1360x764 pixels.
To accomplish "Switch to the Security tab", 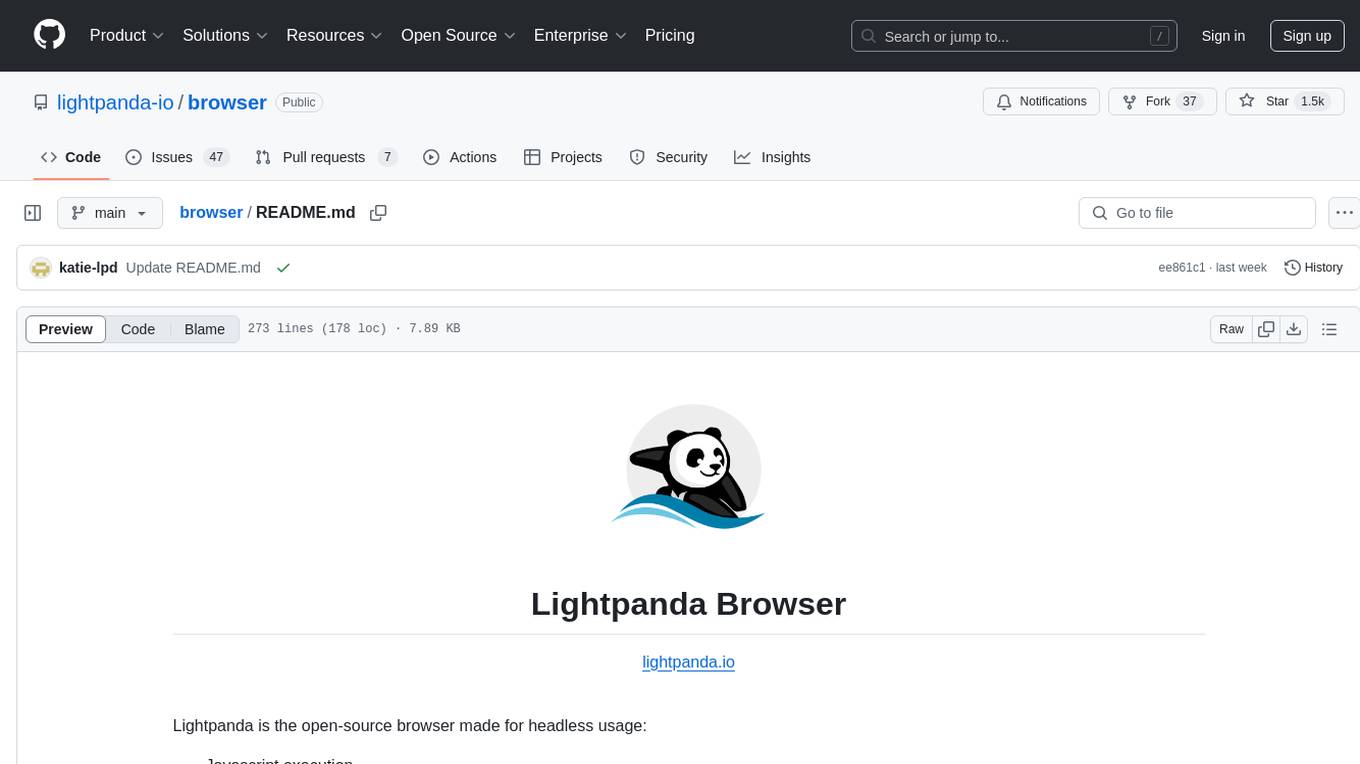I will [668, 157].
